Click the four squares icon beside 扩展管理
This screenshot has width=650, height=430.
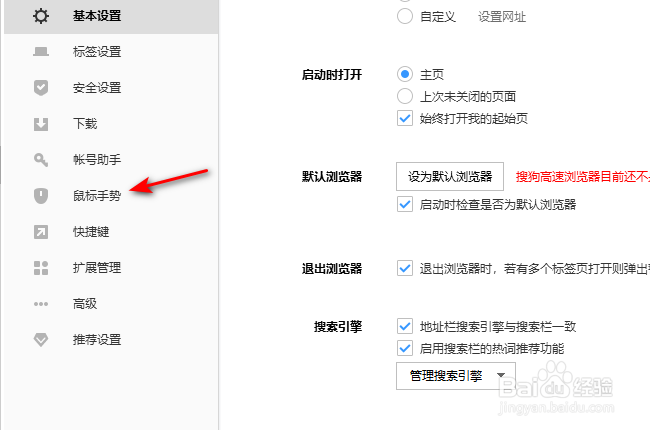pyautogui.click(x=41, y=268)
